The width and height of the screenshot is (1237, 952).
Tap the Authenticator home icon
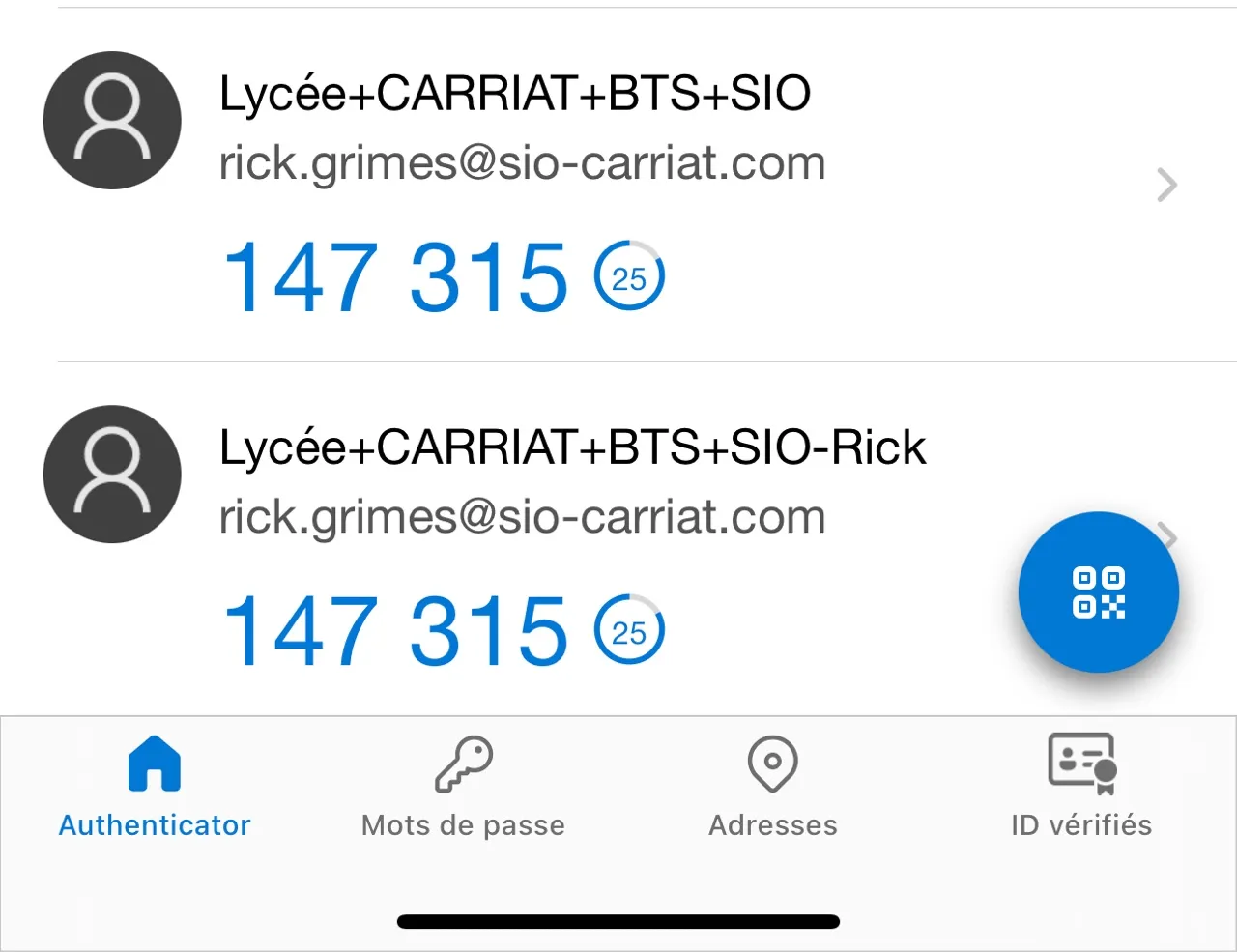coord(155,764)
